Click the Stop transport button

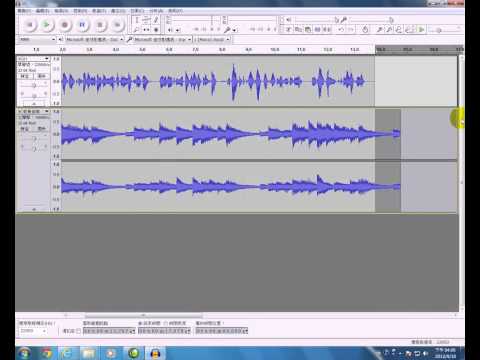click(99, 25)
